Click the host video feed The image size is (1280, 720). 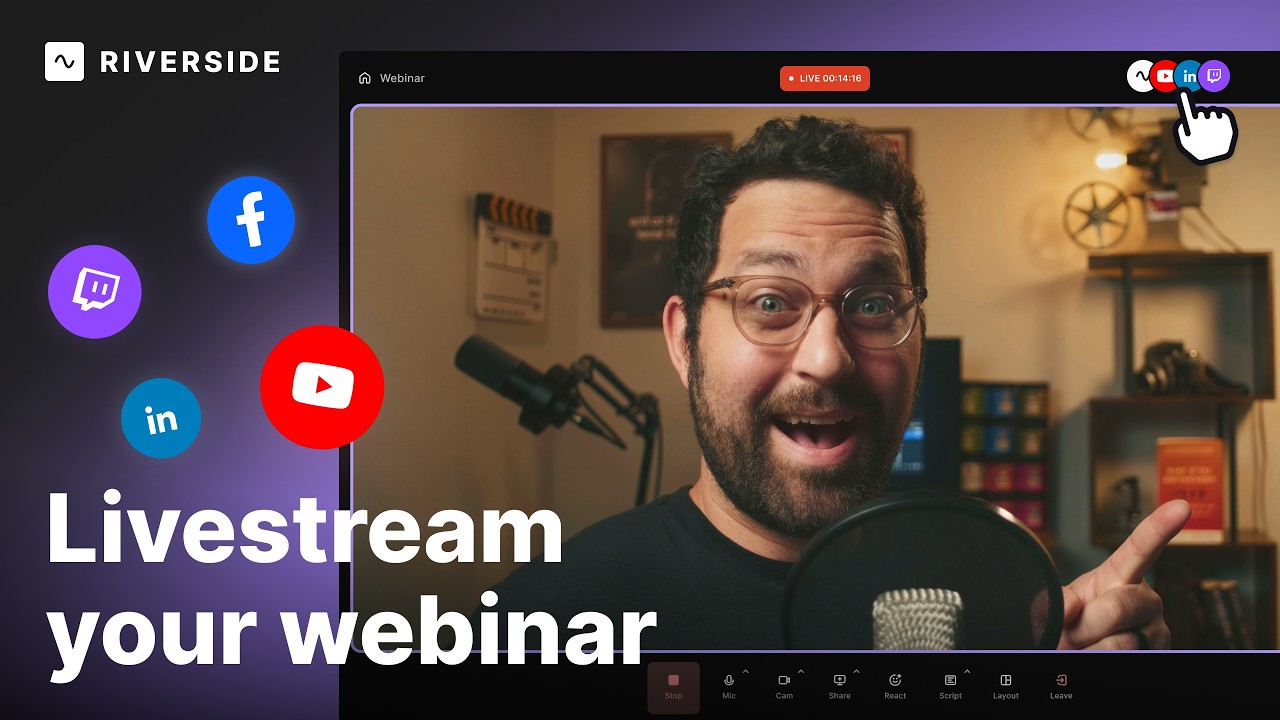tap(815, 378)
